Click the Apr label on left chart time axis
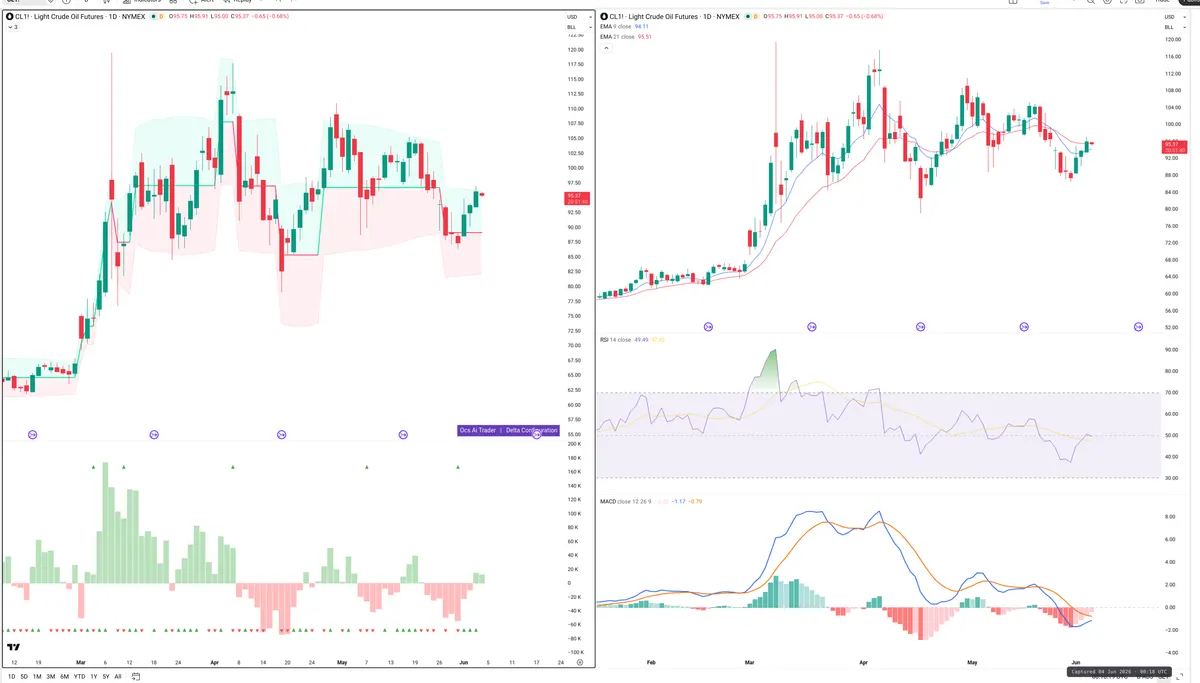The width and height of the screenshot is (1200, 683). [x=215, y=662]
